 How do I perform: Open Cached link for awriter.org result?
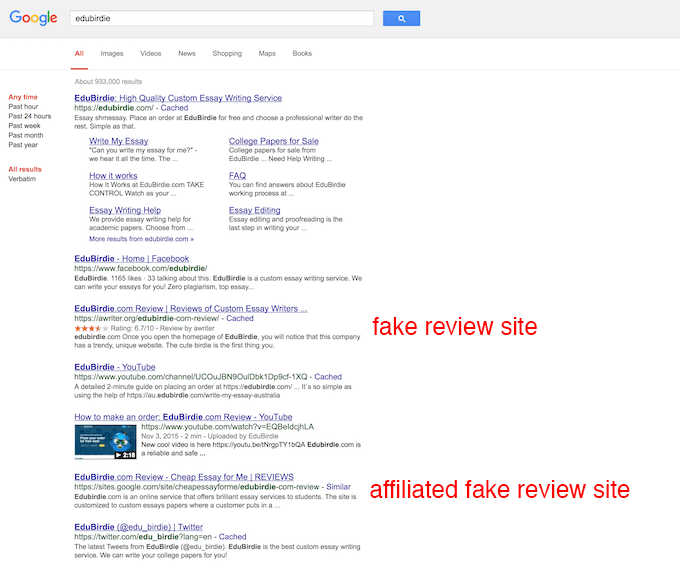[240, 318]
